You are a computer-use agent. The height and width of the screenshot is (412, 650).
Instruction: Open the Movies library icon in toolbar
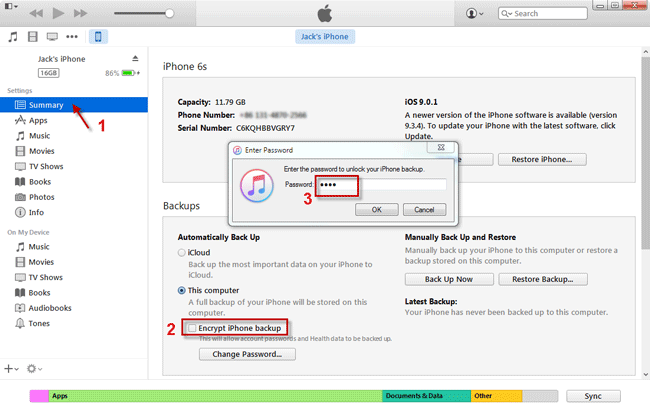coord(32,36)
